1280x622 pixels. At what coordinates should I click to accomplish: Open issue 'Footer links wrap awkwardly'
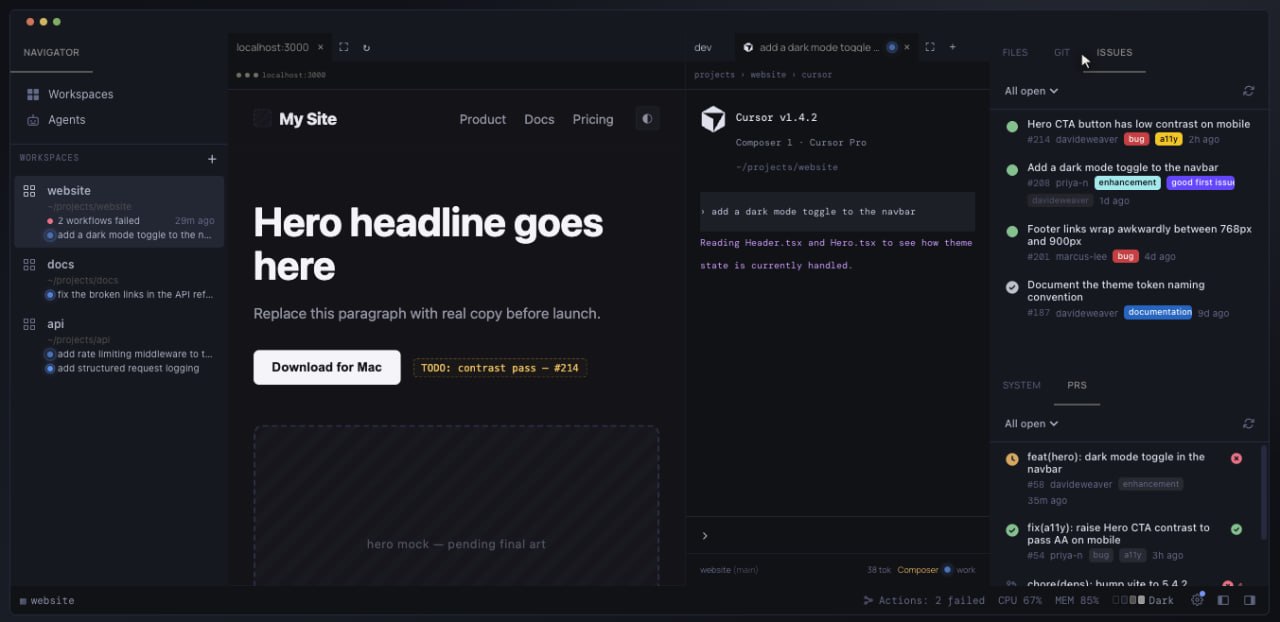(1139, 235)
